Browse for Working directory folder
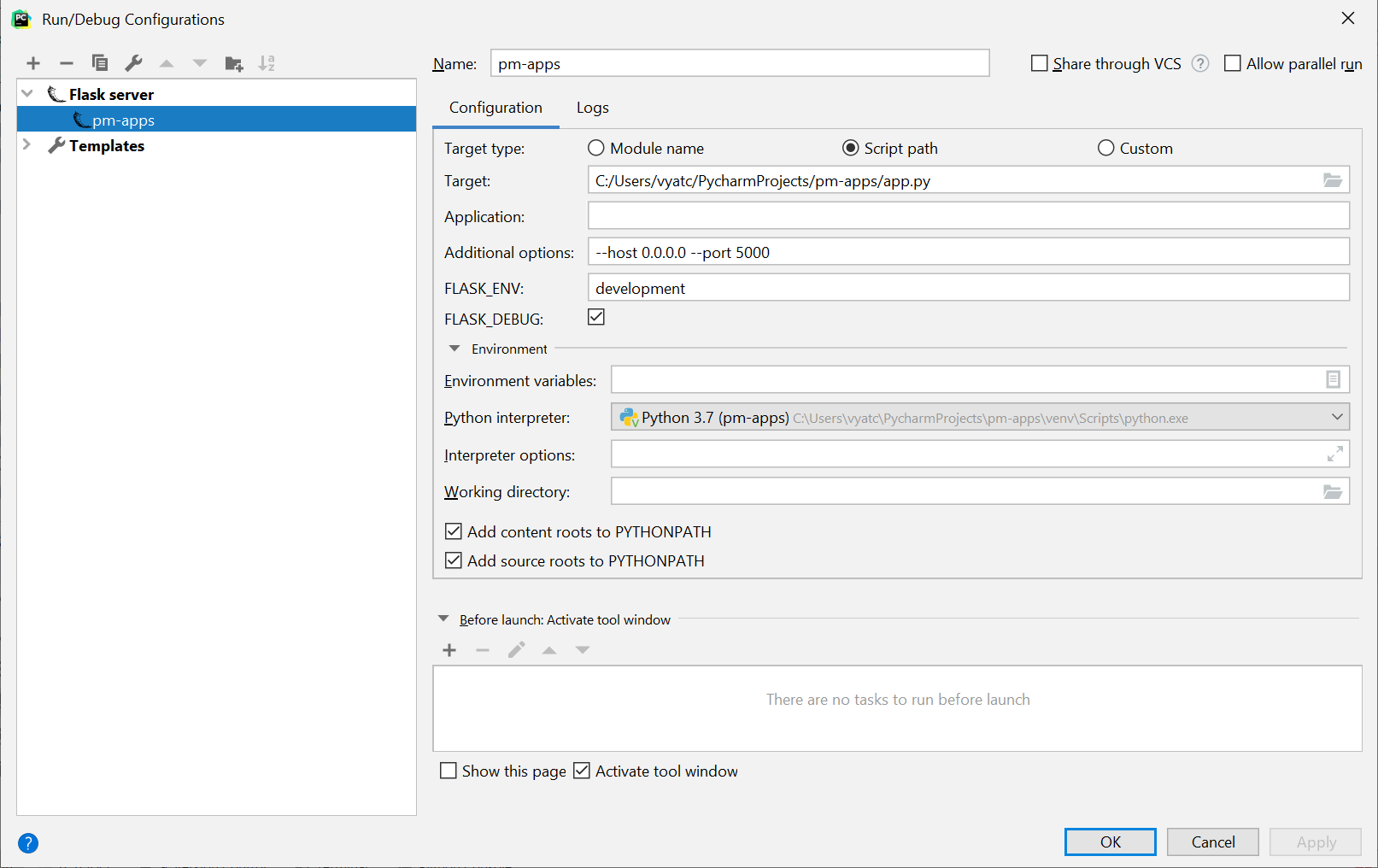 (x=1333, y=491)
